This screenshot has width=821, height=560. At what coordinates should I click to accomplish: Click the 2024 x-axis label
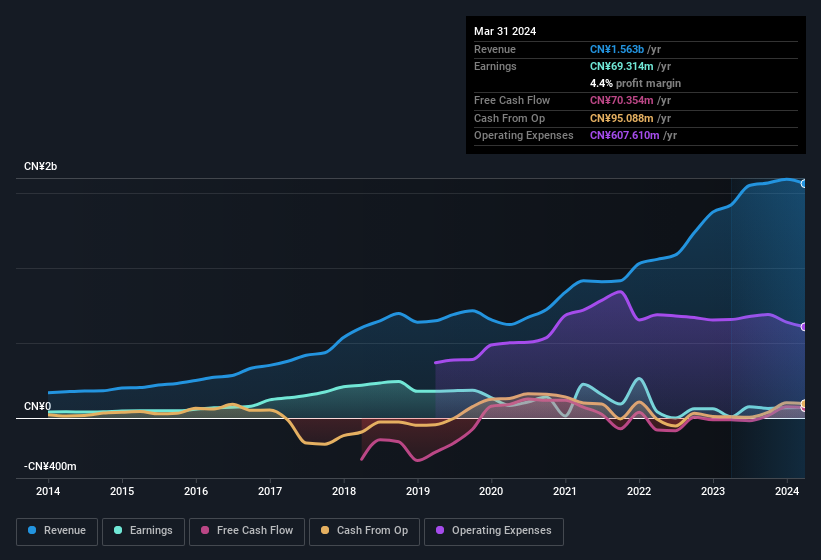click(x=786, y=491)
